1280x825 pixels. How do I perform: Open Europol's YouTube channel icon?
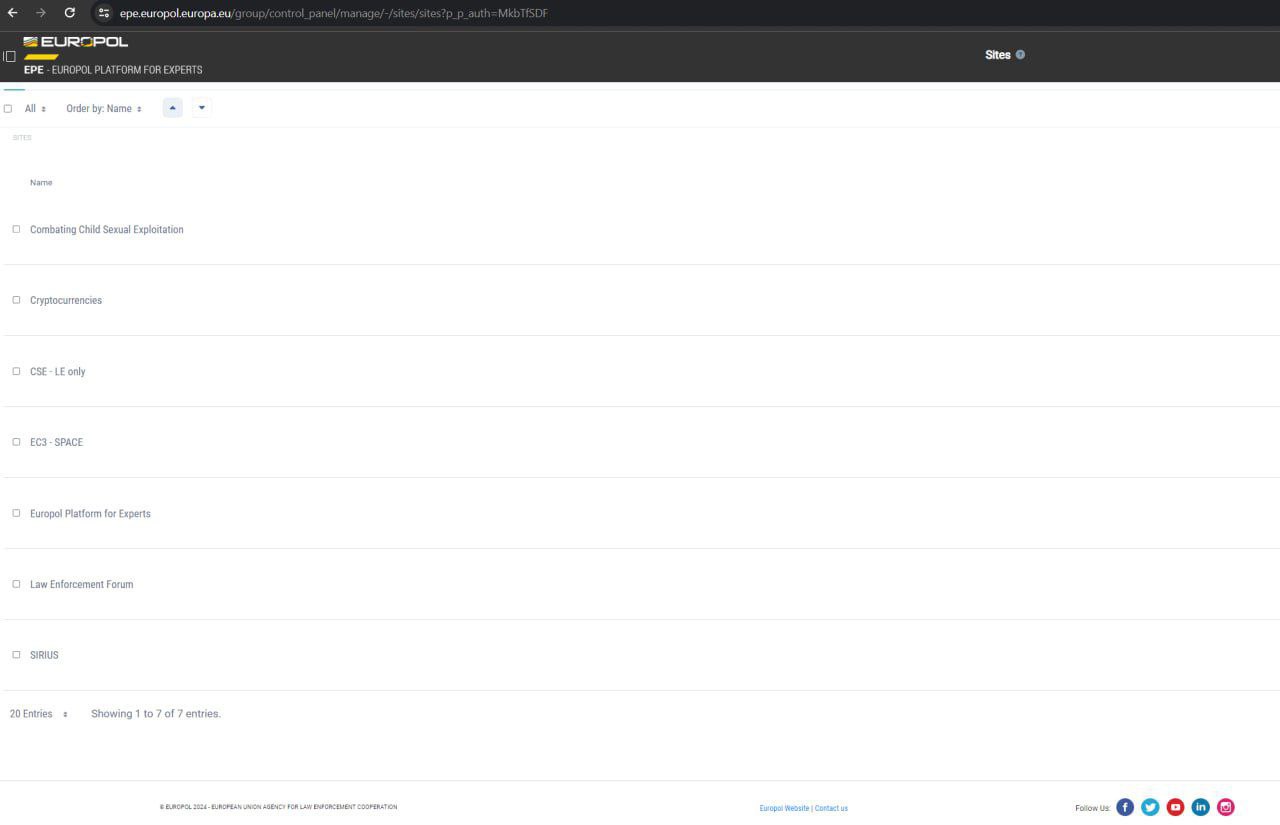tap(1175, 807)
